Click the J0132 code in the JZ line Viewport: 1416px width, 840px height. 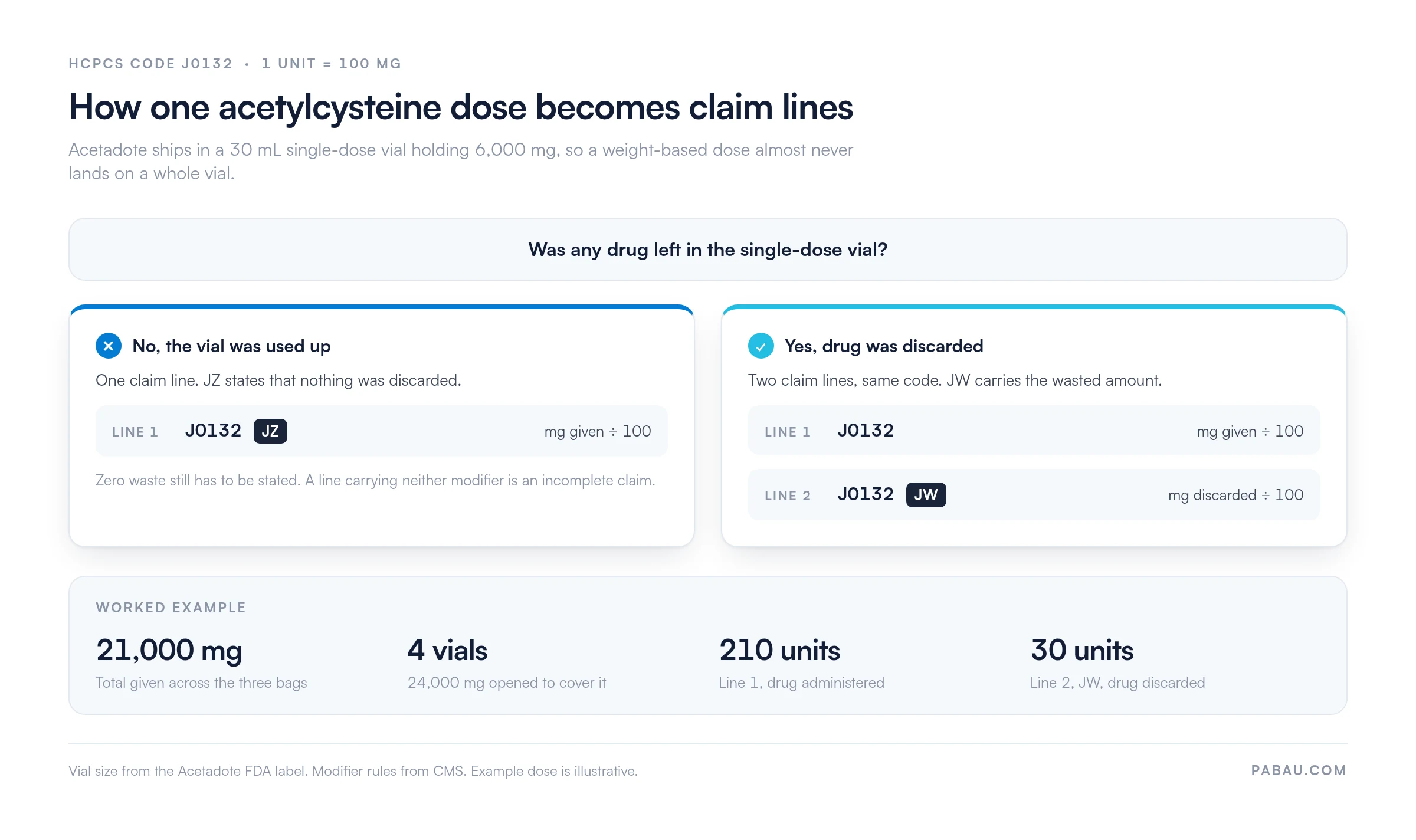coord(213,431)
